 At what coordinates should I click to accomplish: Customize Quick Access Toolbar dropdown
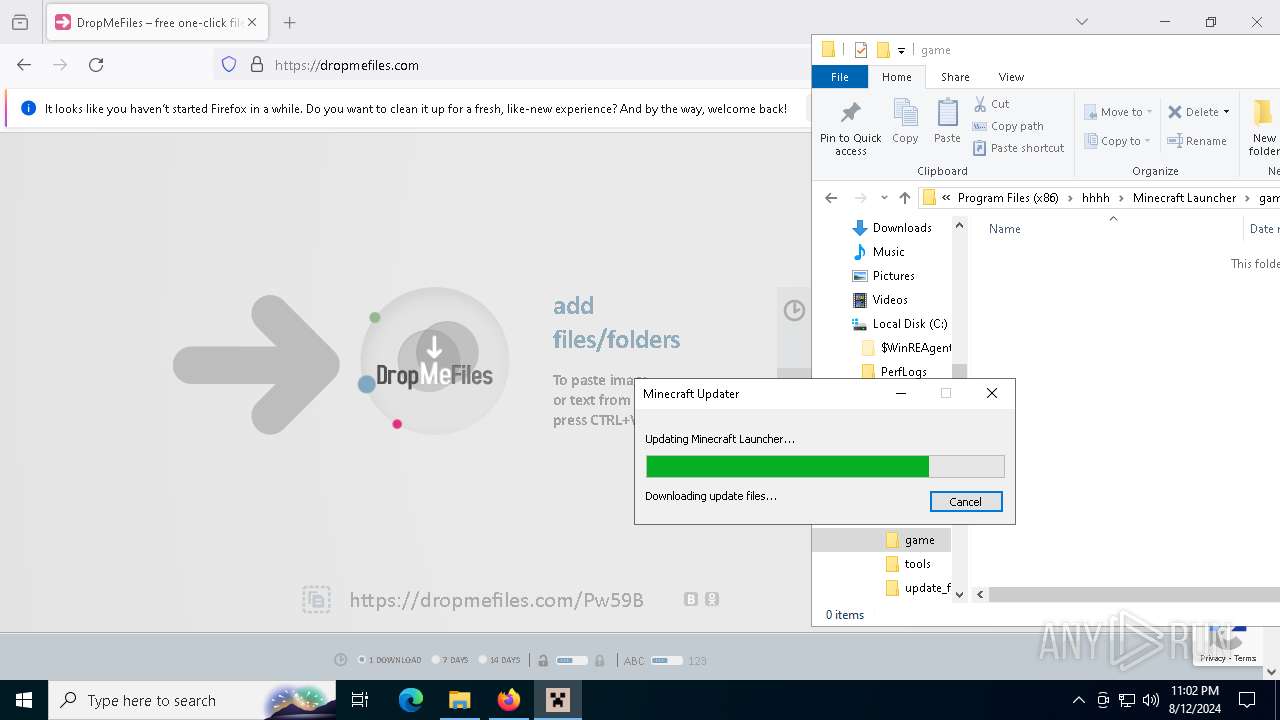point(901,50)
